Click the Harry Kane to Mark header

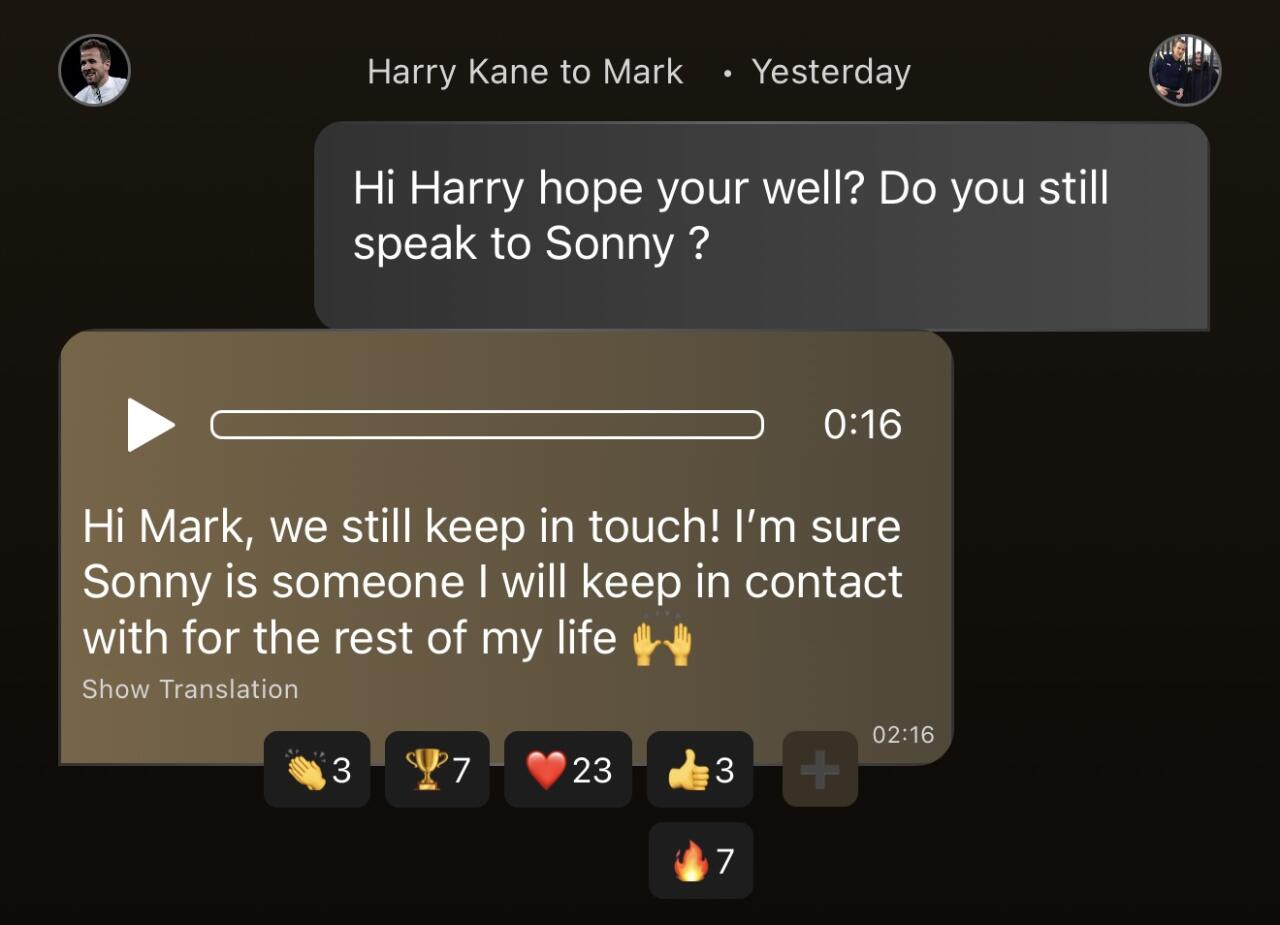tap(525, 72)
